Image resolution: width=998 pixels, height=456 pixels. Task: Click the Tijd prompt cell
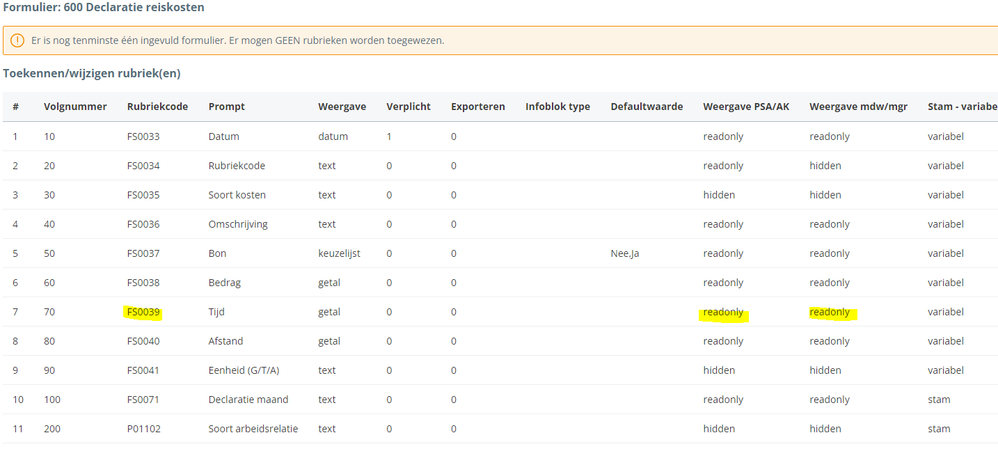[x=216, y=312]
